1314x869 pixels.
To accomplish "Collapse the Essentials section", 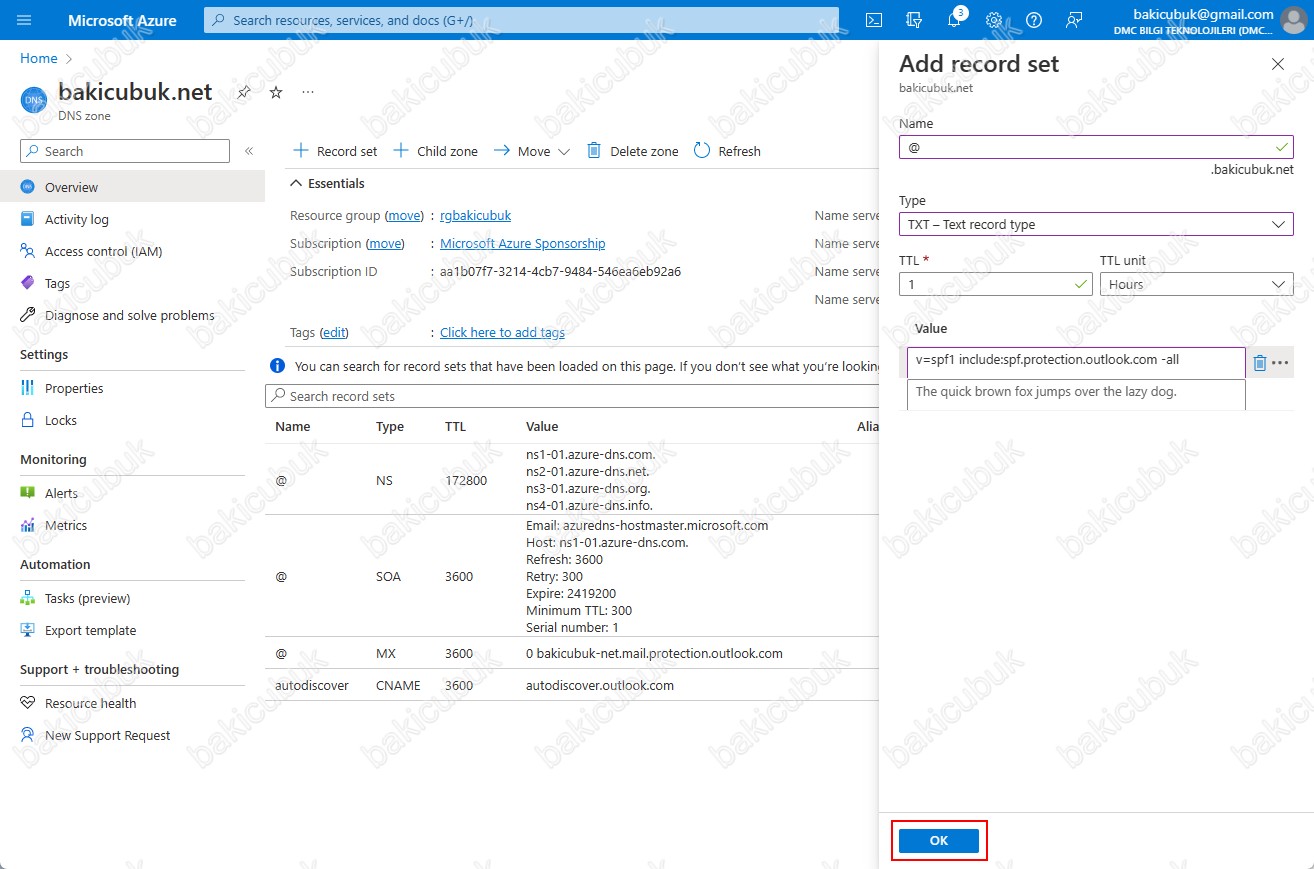I will [x=327, y=183].
